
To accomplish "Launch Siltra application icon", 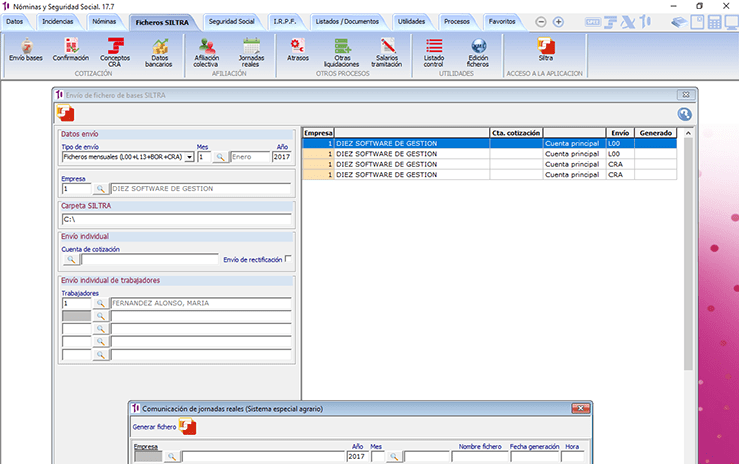I will pyautogui.click(x=545, y=48).
